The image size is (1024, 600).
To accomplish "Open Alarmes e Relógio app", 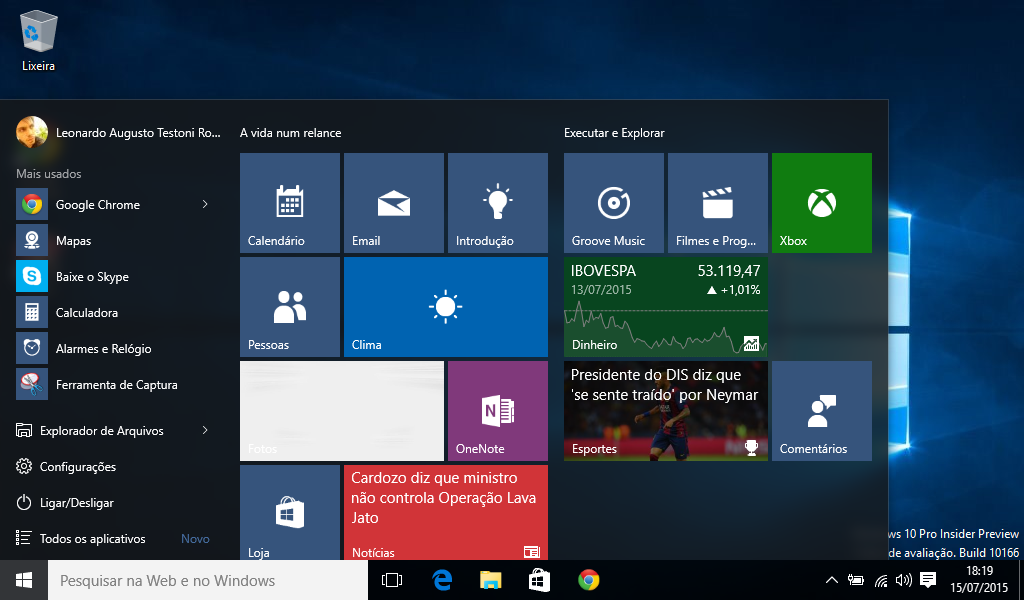I will [118, 348].
